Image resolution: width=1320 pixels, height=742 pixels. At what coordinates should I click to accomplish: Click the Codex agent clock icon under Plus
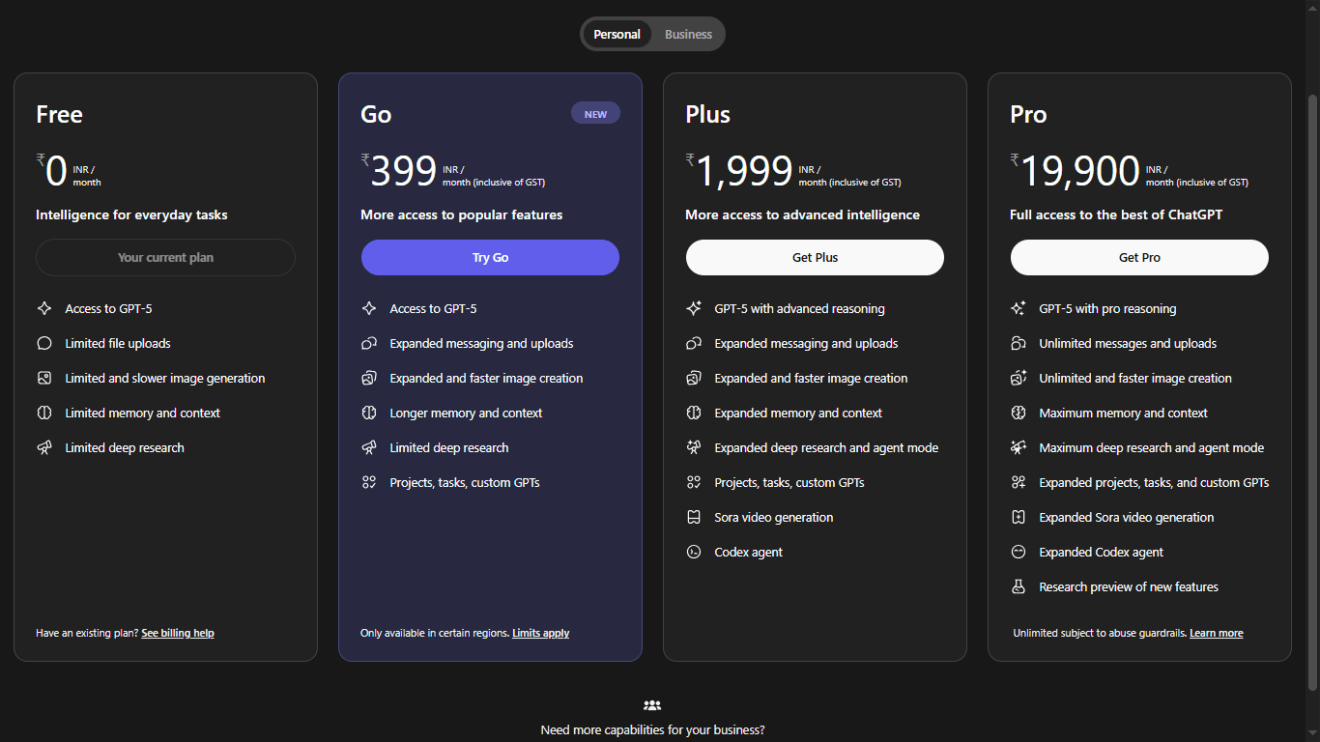694,551
